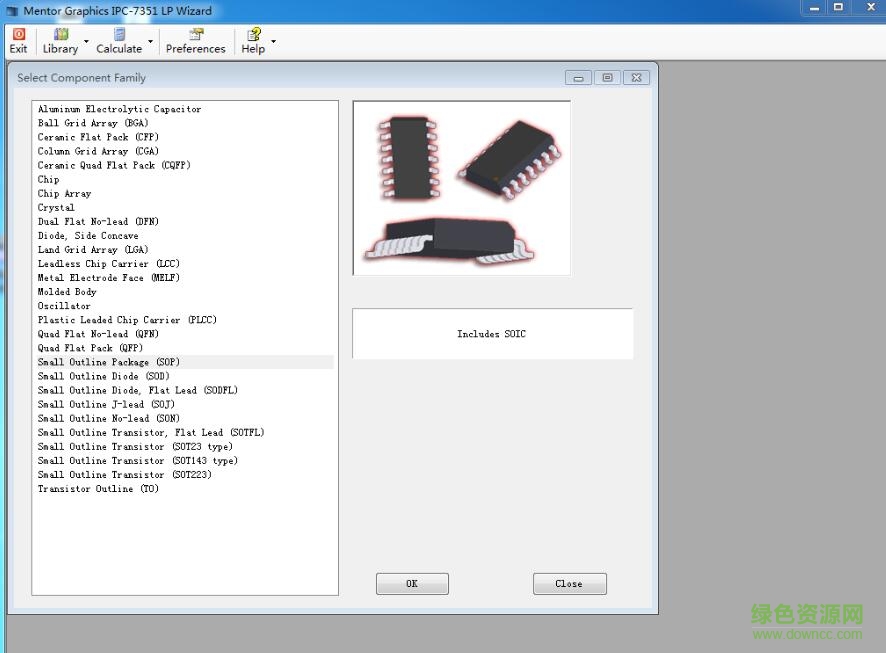This screenshot has height=653, width=886.
Task: Select the Crystal component family
Action: point(57,207)
